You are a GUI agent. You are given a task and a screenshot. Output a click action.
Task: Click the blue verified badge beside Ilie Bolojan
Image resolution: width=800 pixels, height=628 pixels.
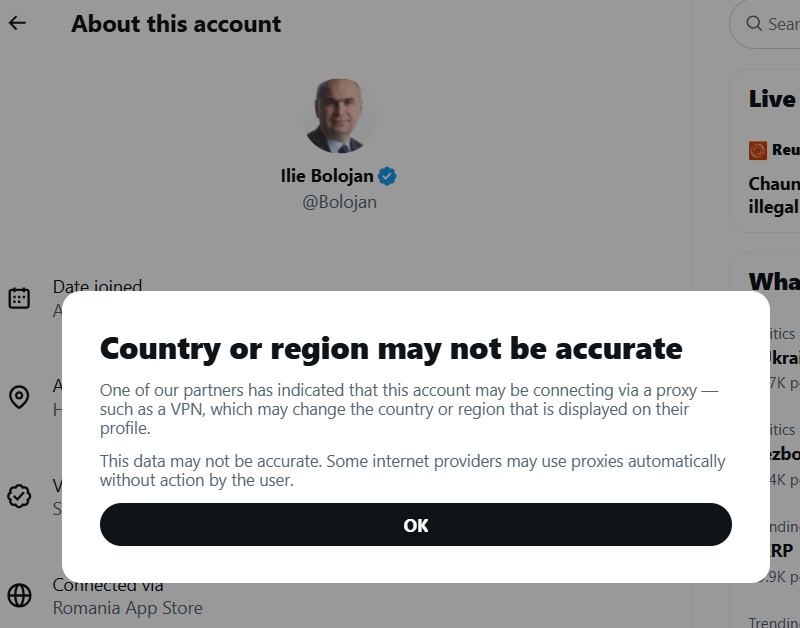click(x=387, y=176)
